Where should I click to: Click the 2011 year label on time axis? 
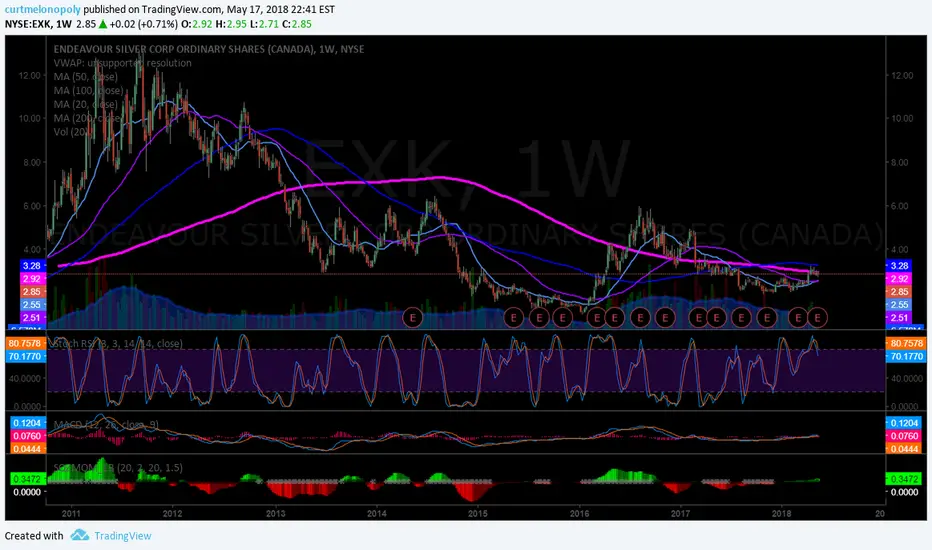[71, 513]
